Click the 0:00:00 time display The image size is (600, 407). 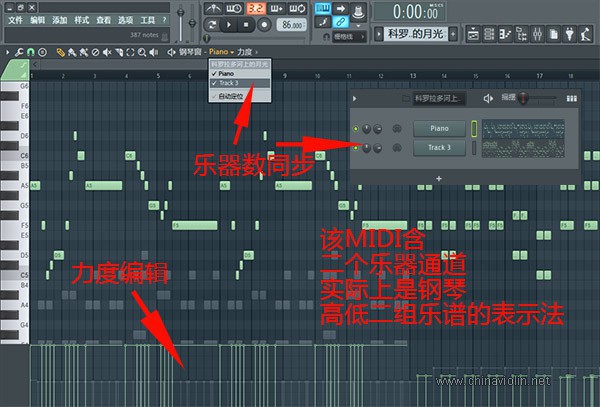410,12
